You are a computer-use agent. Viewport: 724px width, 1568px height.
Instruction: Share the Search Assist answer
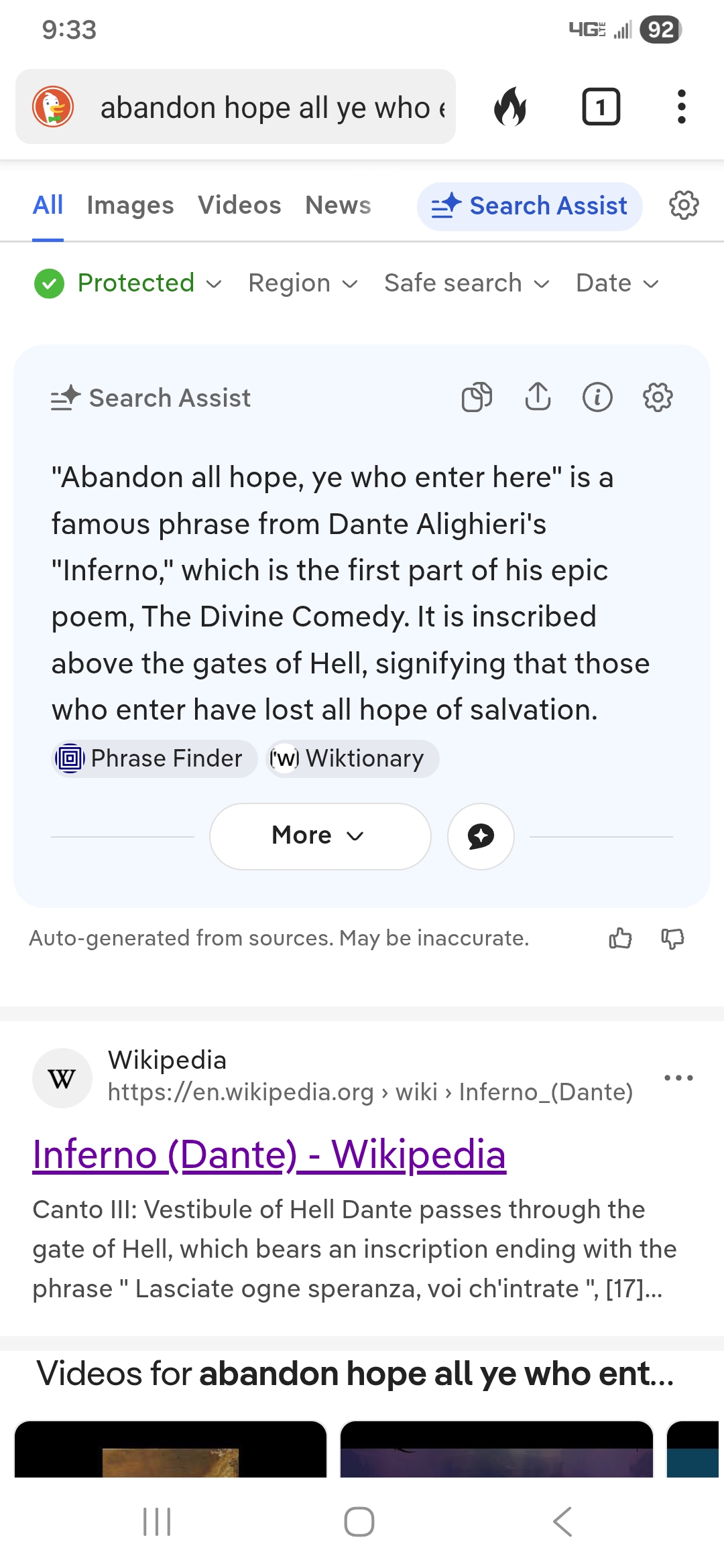(x=538, y=397)
